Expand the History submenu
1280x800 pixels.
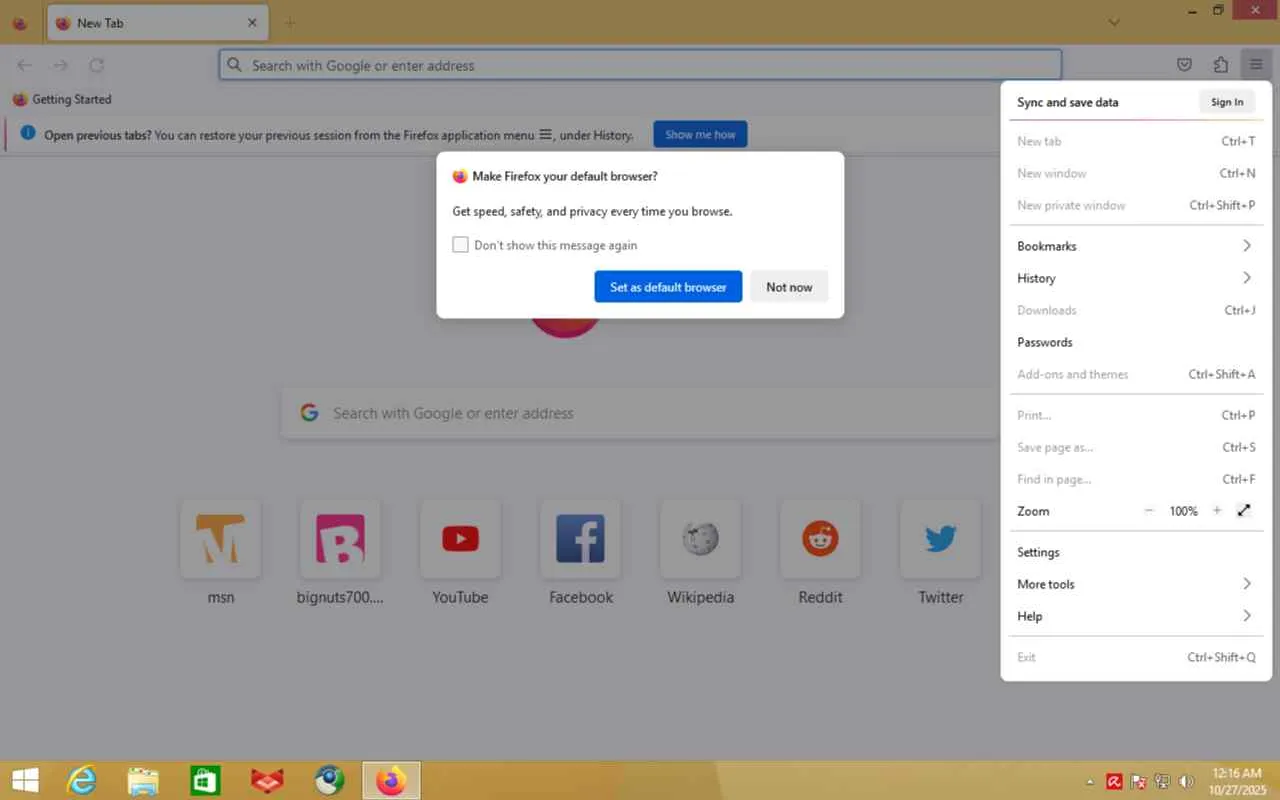1136,278
